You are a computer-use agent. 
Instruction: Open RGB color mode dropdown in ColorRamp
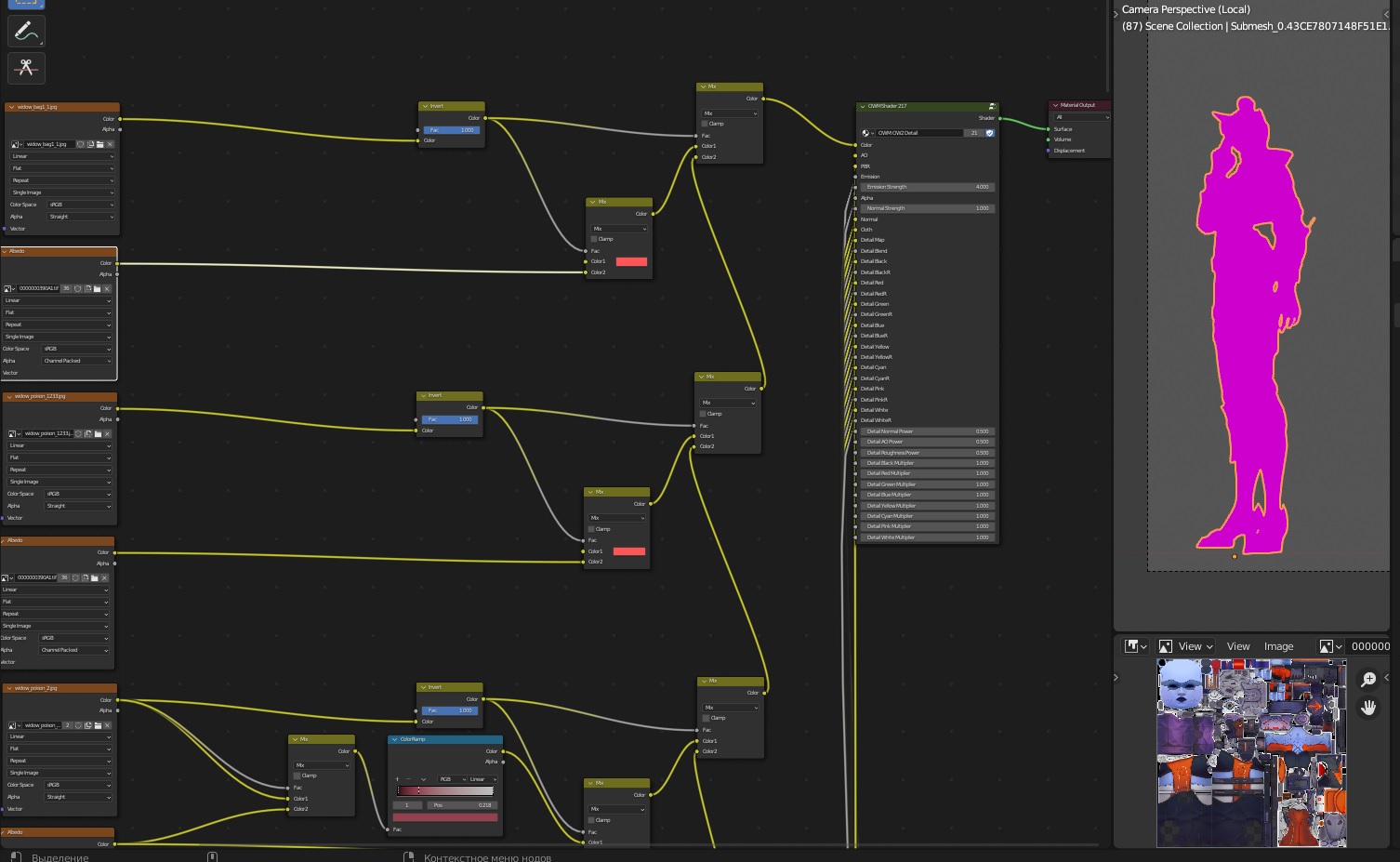[x=452, y=779]
